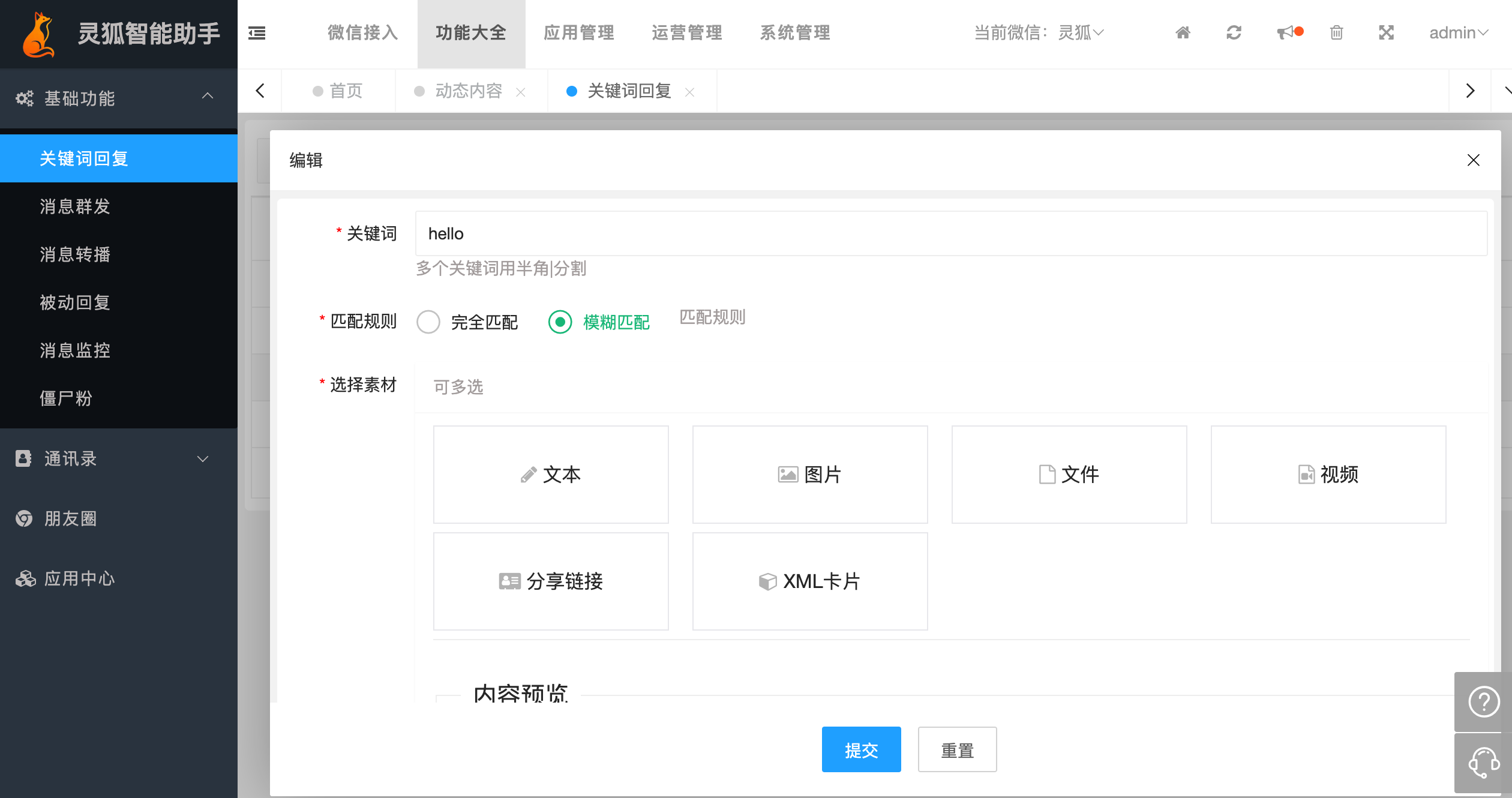Click the headset customer service icon
The height and width of the screenshot is (798, 1512).
(1484, 763)
